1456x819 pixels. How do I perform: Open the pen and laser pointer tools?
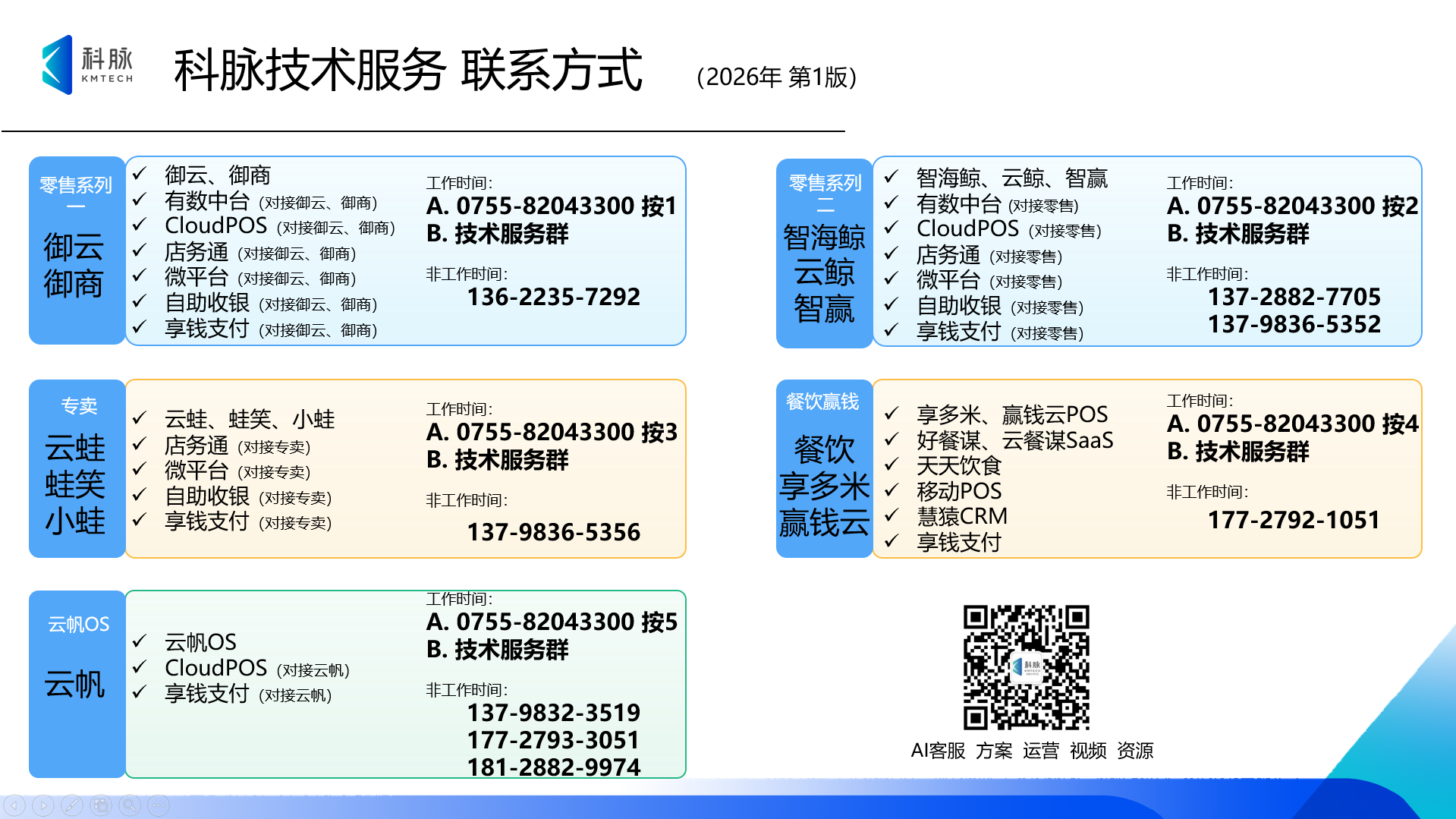72,805
